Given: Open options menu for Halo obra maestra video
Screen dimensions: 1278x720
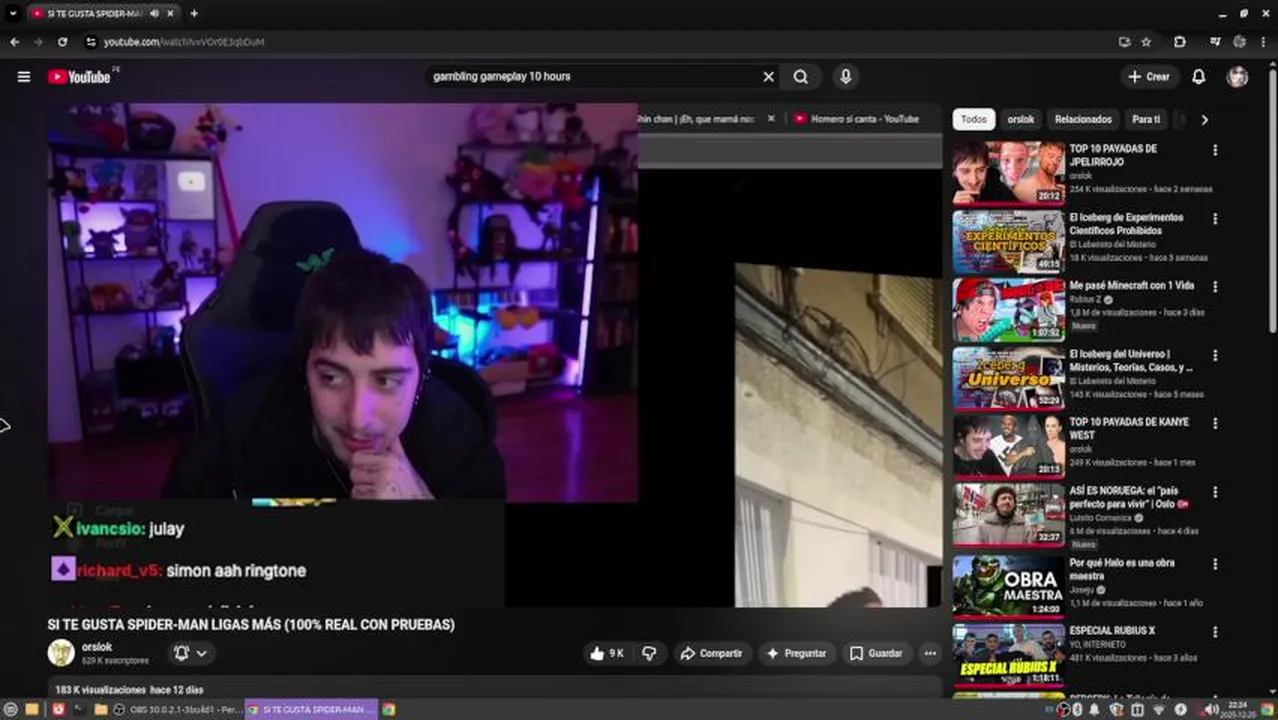Looking at the screenshot, I should coord(1215,563).
